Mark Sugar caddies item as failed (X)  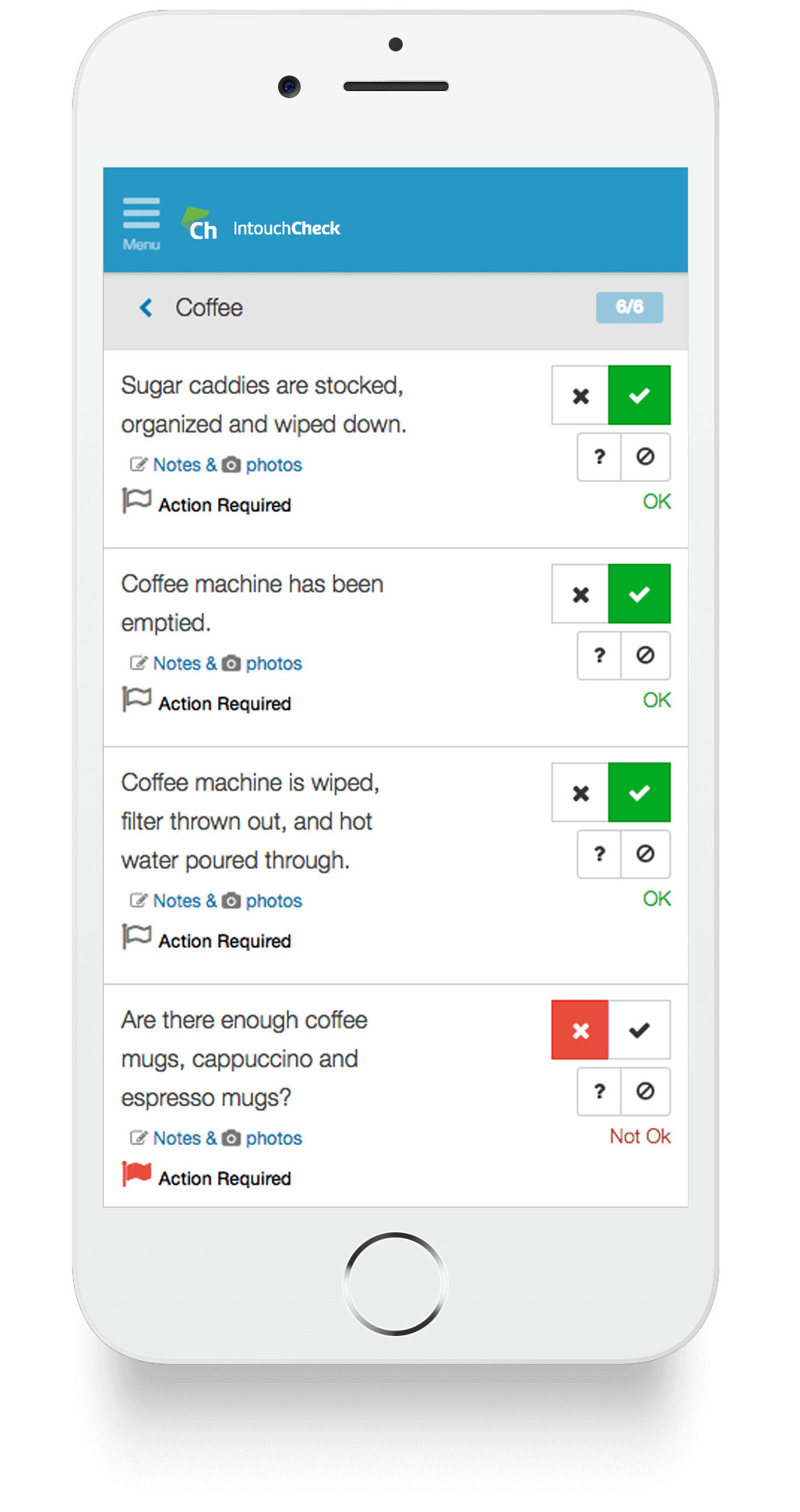pos(580,396)
